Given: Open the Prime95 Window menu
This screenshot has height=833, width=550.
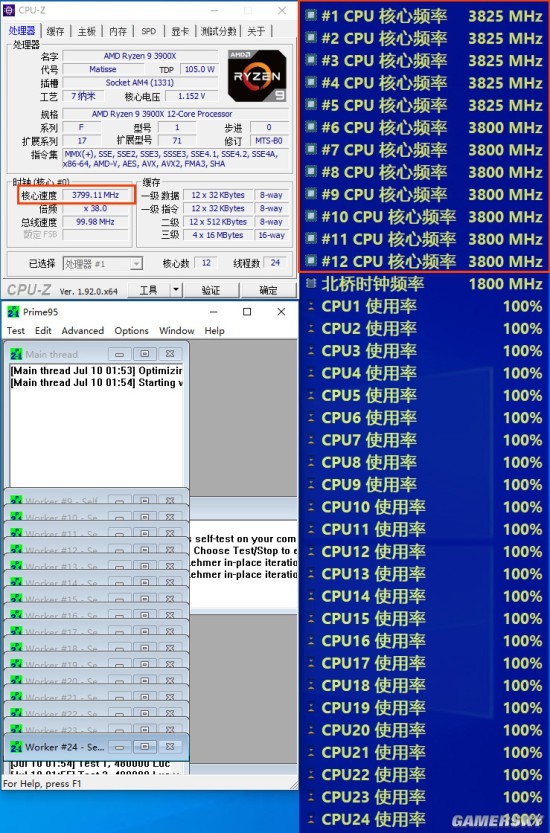Looking at the screenshot, I should [176, 330].
